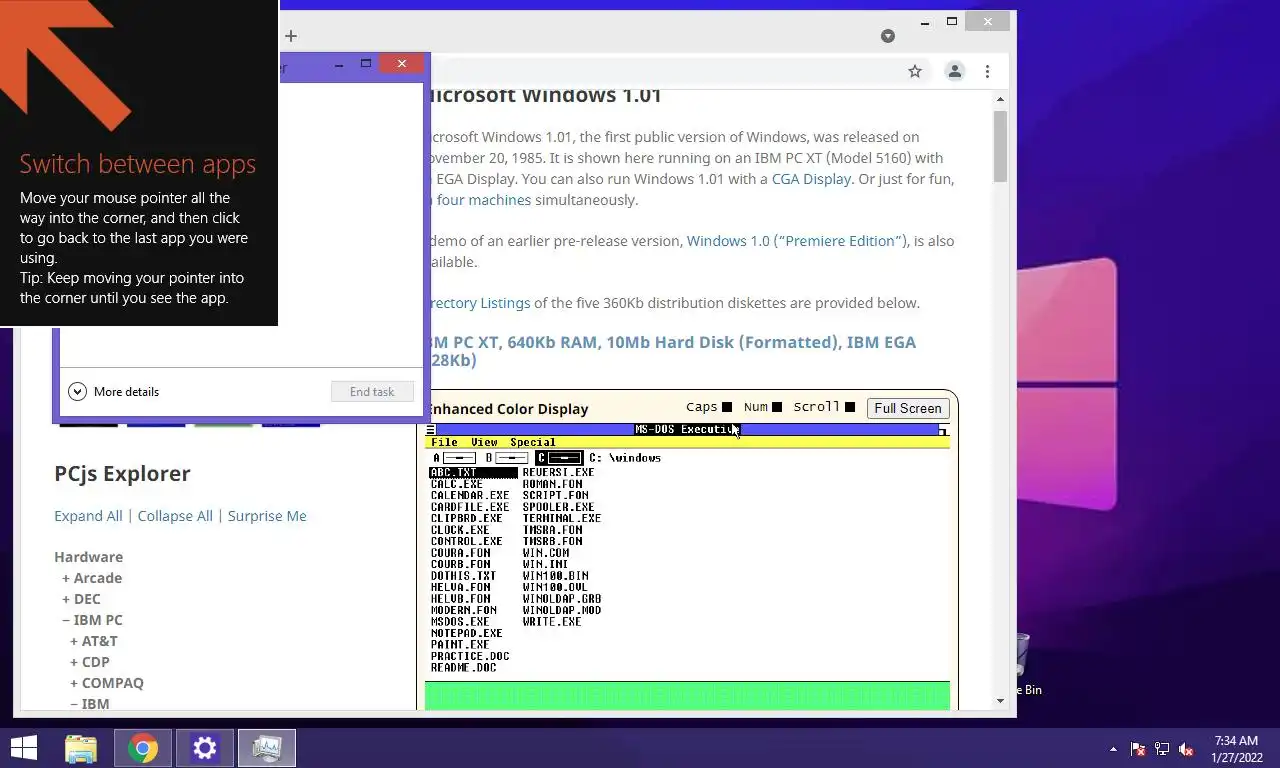Select TERMINAL.EXE in the file list
This screenshot has width=1280, height=768.
[561, 519]
